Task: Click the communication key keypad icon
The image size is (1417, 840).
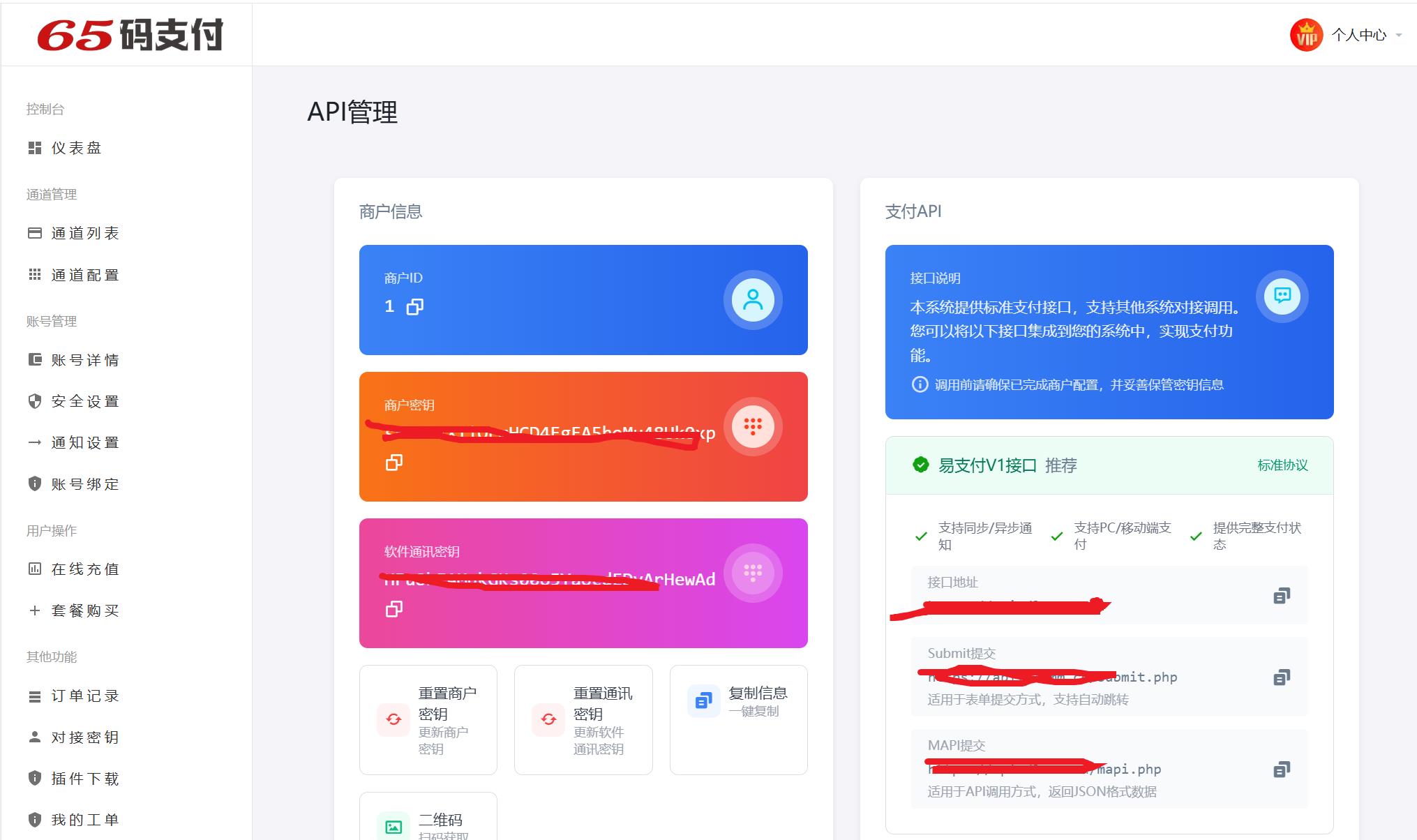Action: 752,573
